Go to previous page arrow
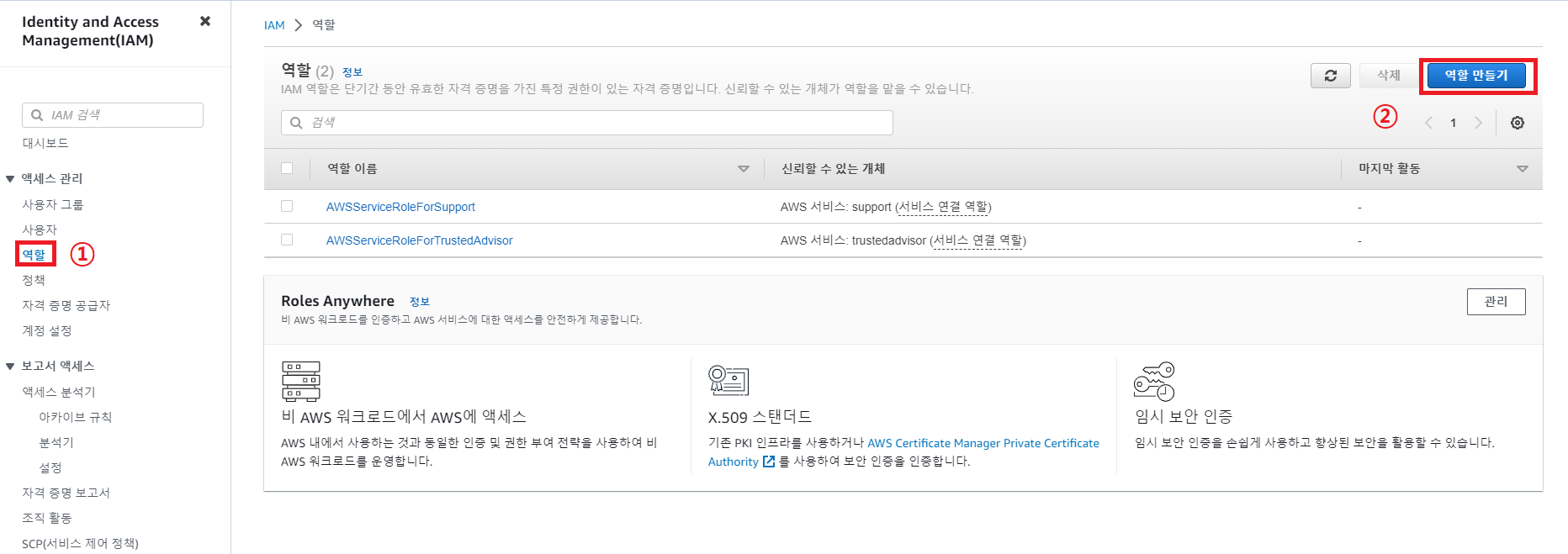The image size is (1568, 554). [1428, 123]
